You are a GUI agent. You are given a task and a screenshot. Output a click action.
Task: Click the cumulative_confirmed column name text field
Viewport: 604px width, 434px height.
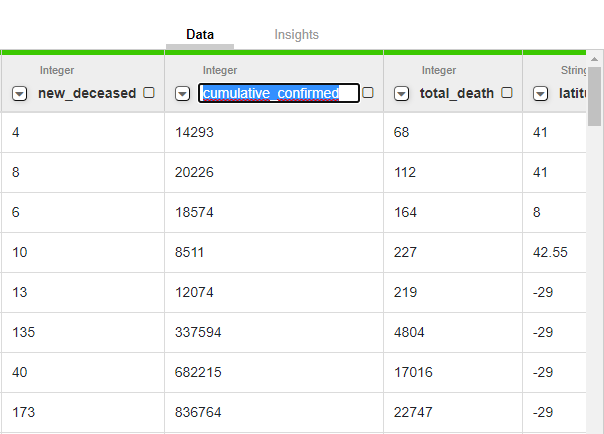[x=278, y=93]
